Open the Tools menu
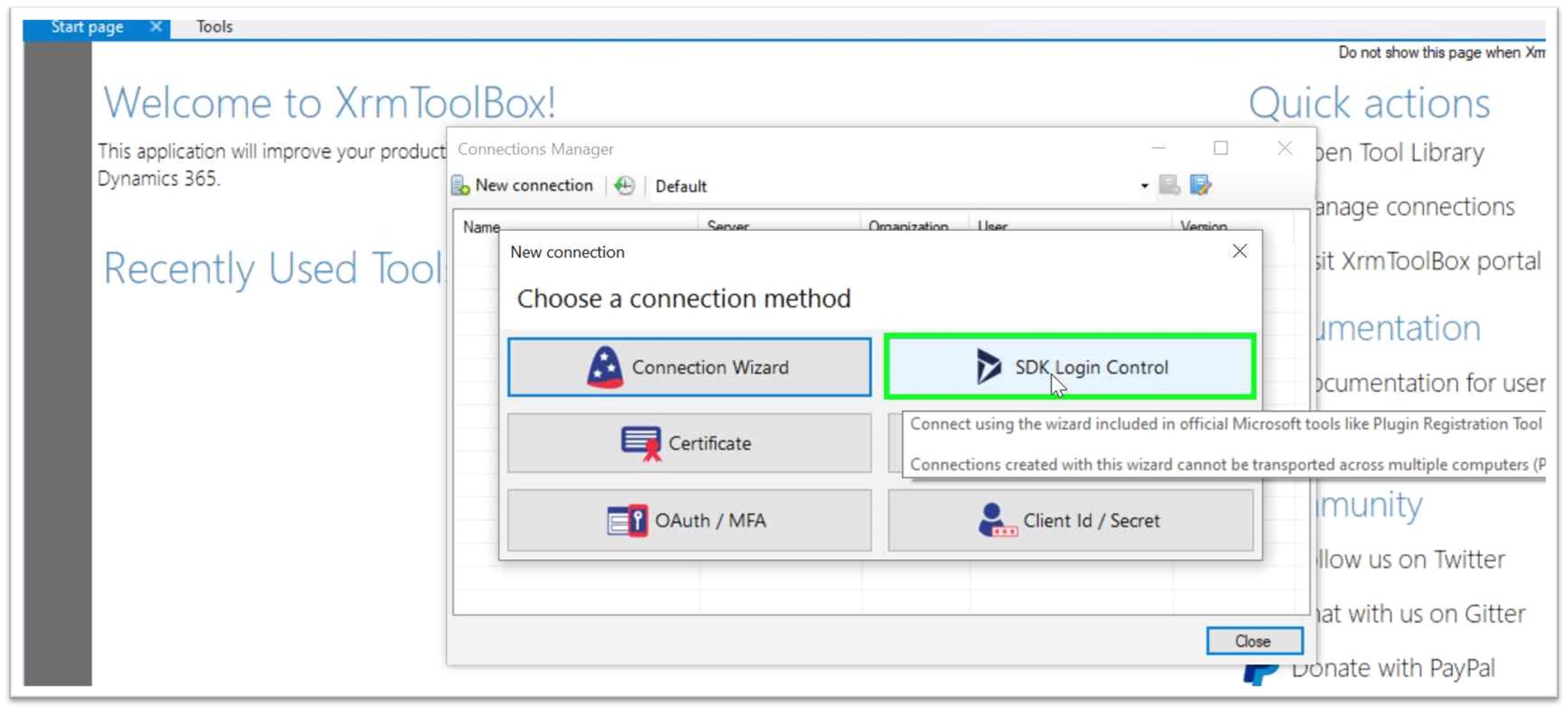1568x711 pixels. click(214, 27)
